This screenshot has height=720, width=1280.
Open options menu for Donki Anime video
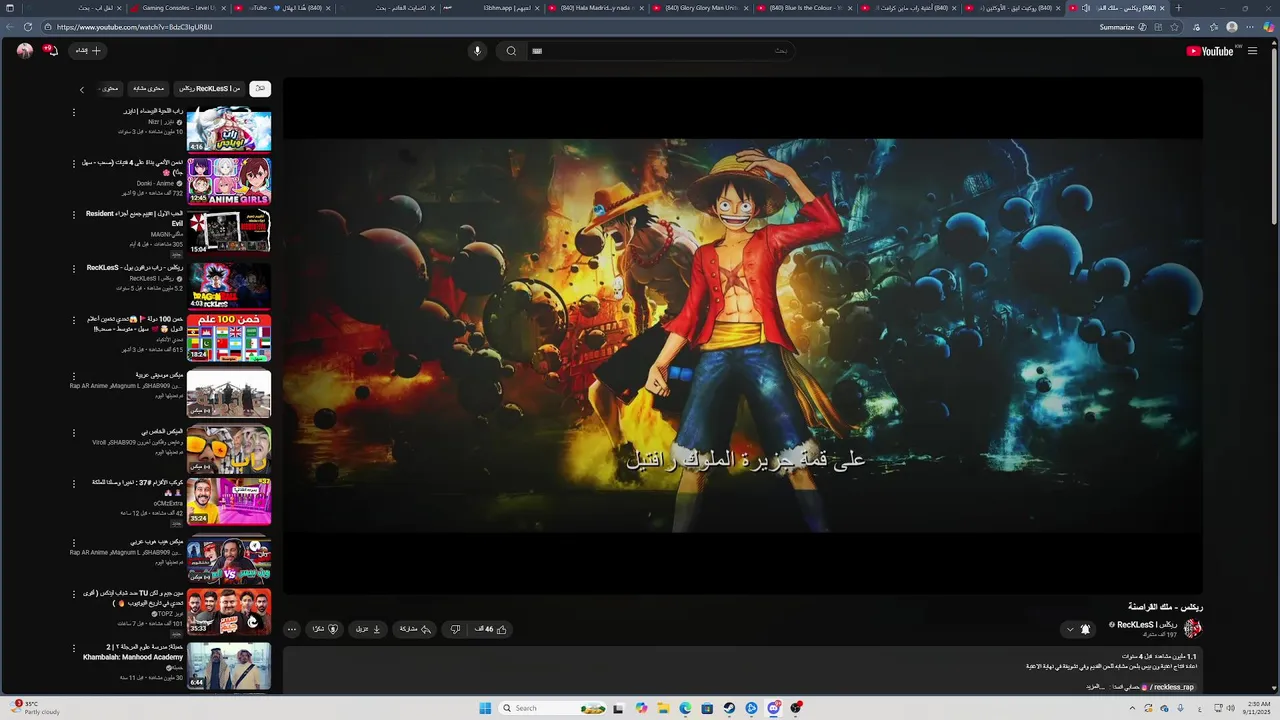[73, 164]
